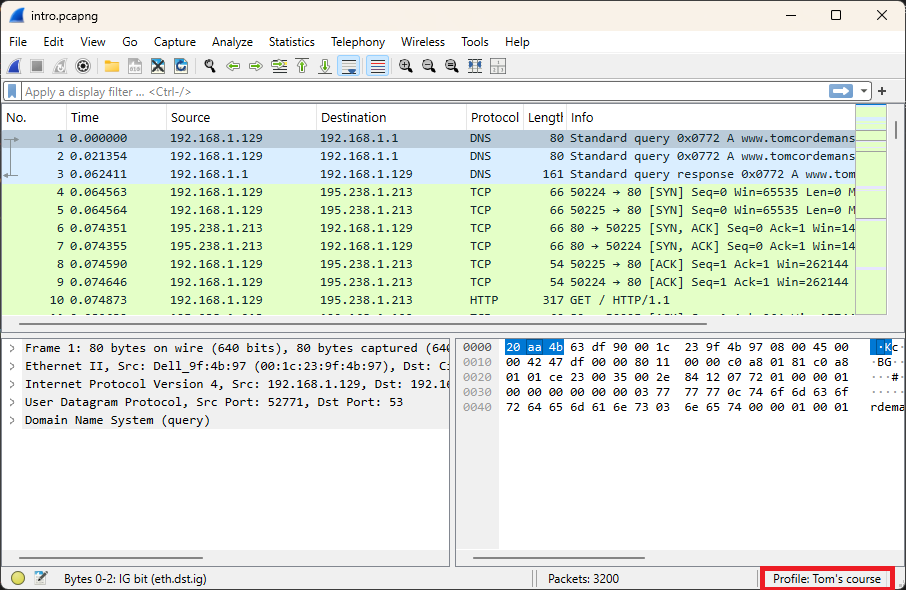
Task: Click the restart capture icon
Action: [x=60, y=66]
